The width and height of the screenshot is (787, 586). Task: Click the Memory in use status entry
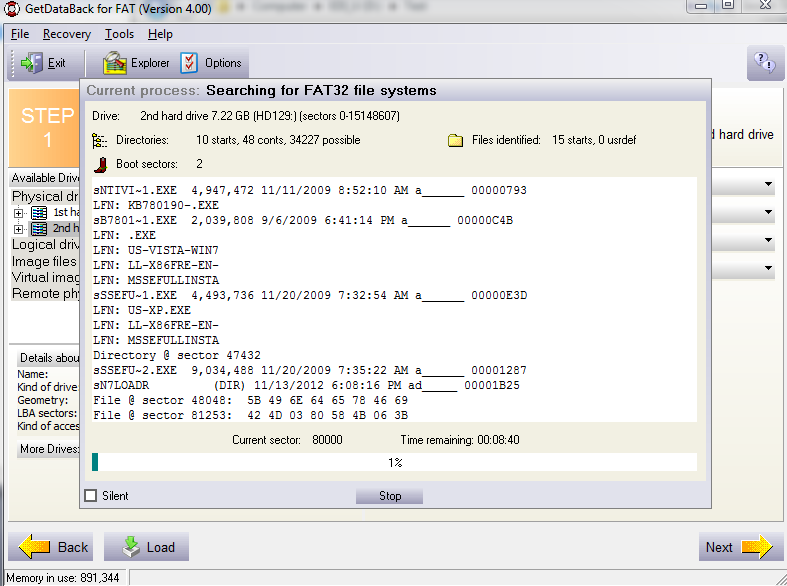63,578
